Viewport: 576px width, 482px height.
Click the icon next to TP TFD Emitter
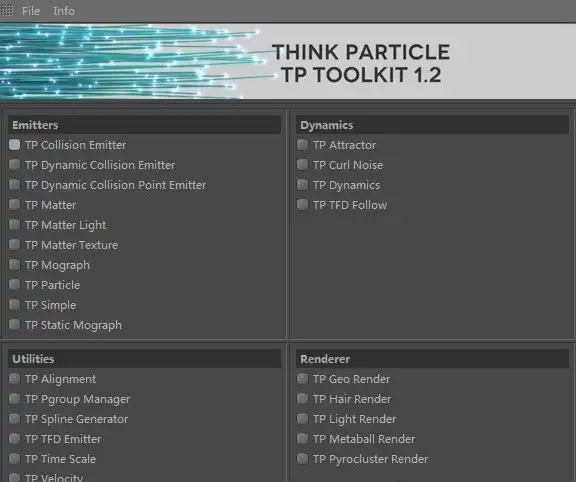pos(14,439)
